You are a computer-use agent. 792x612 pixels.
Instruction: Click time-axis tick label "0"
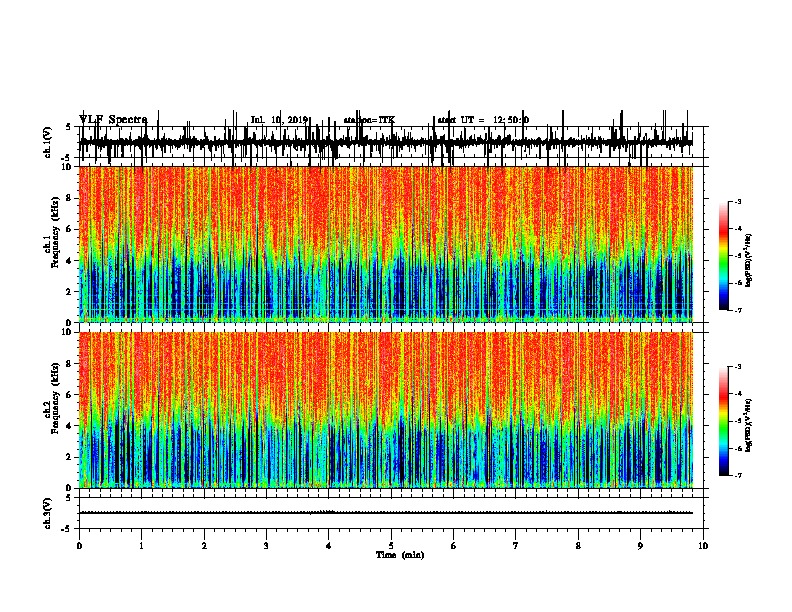click(79, 546)
